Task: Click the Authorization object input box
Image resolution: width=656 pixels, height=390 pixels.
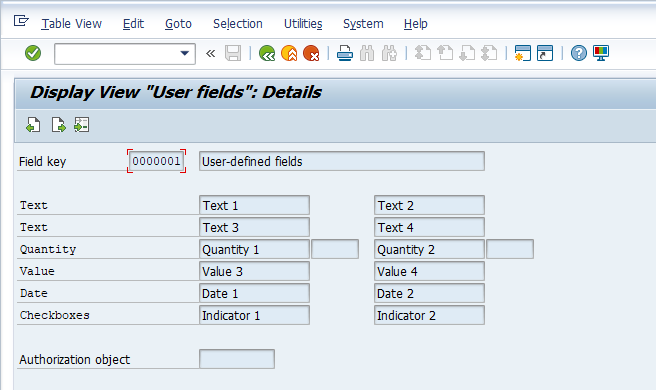Action: pyautogui.click(x=237, y=359)
